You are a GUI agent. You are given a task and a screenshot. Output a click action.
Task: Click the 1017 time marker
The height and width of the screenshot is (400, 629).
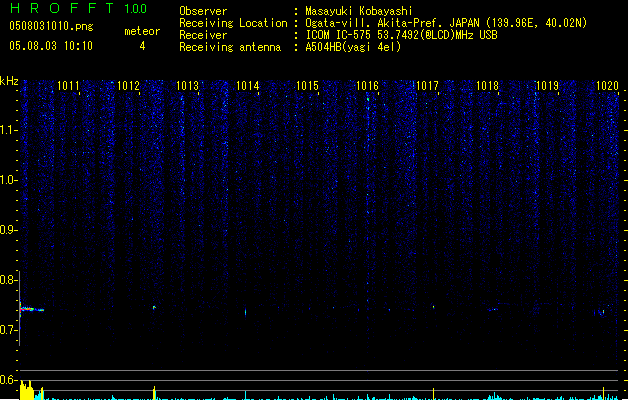[427, 86]
